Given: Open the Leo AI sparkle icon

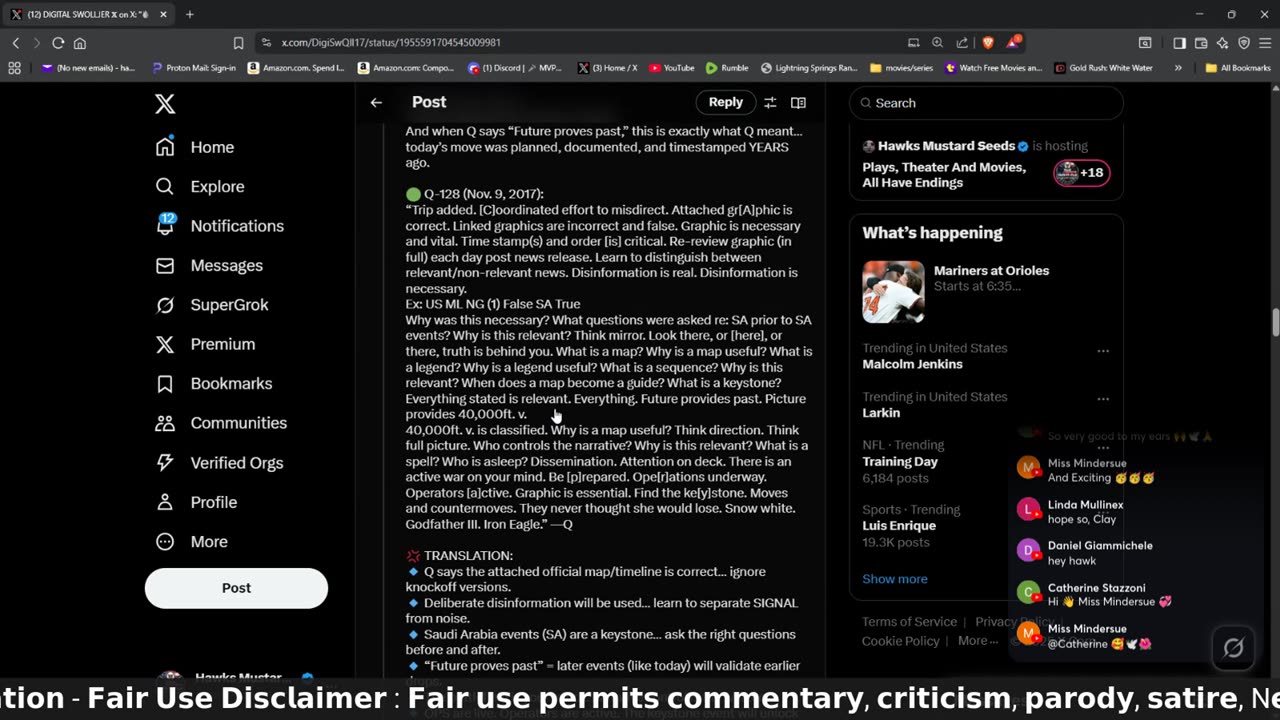Looking at the screenshot, I should (x=1222, y=43).
